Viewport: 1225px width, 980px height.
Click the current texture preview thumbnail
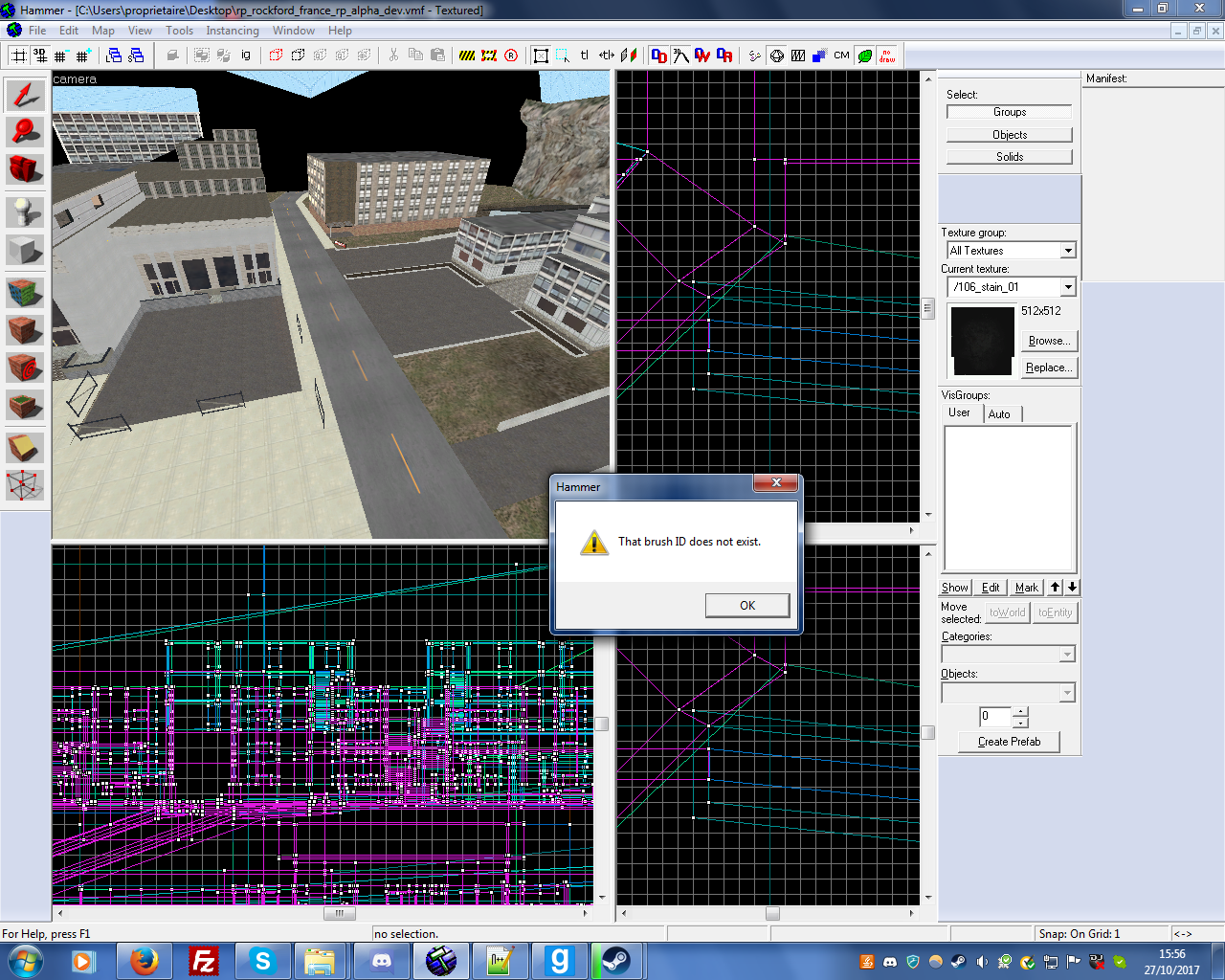(x=982, y=342)
